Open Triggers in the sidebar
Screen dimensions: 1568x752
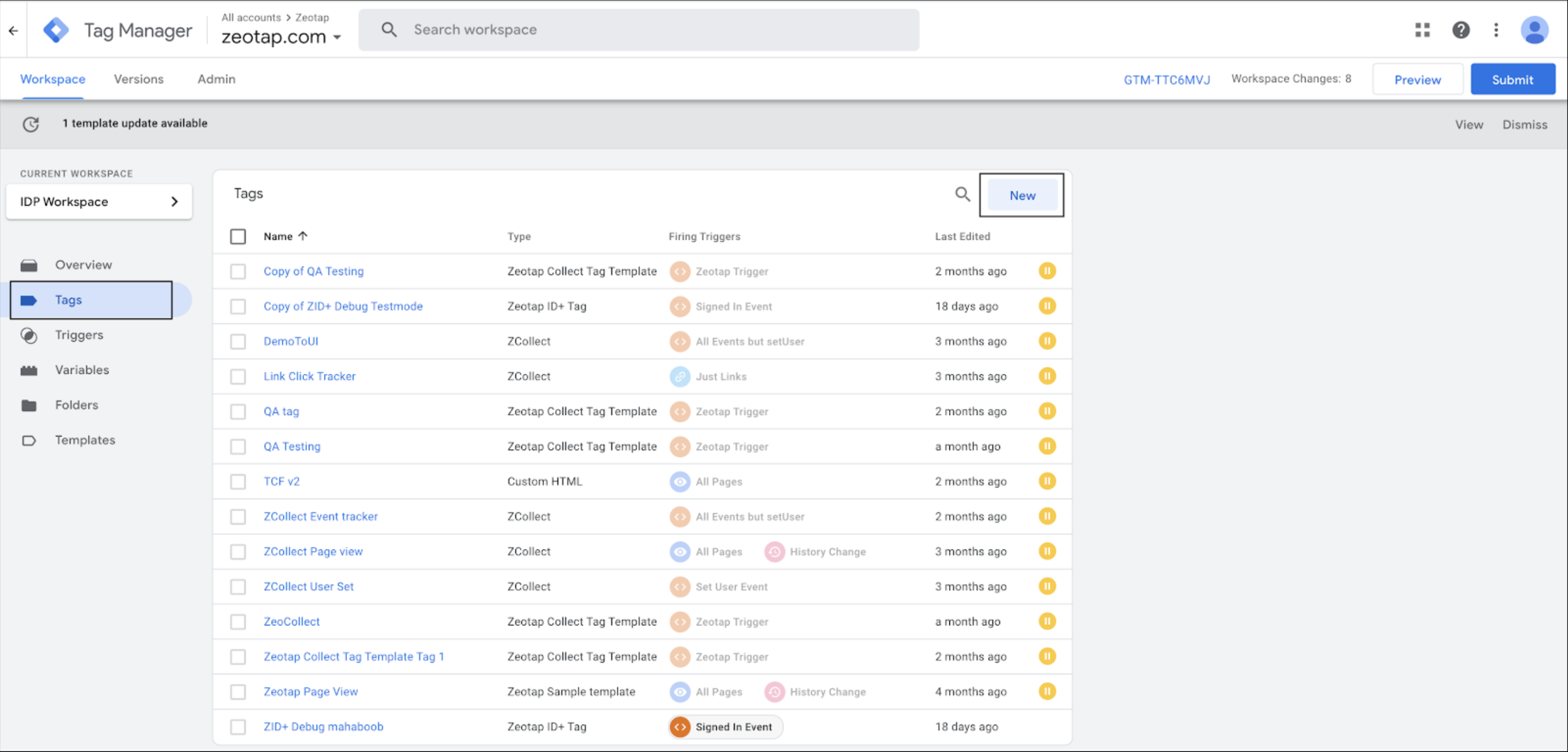[x=79, y=335]
